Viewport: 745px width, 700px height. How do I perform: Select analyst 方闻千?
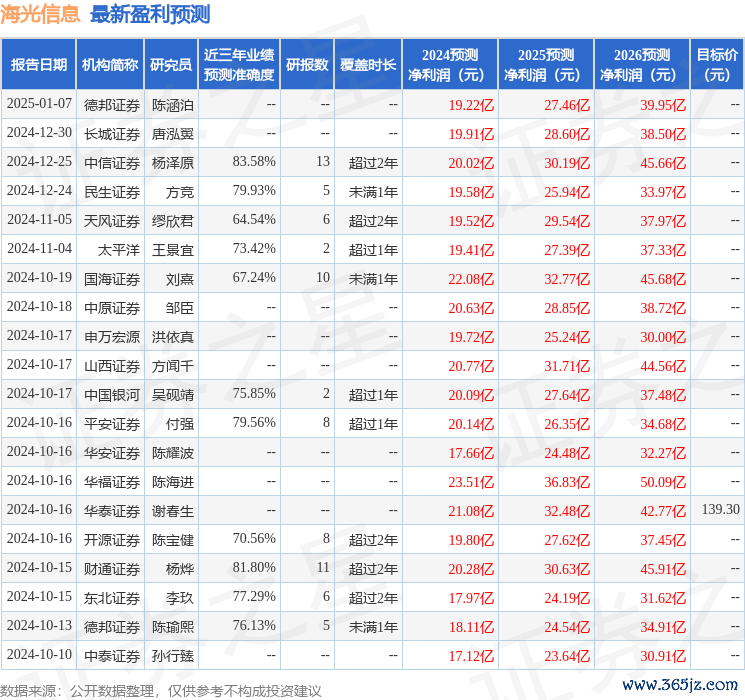(x=172, y=366)
